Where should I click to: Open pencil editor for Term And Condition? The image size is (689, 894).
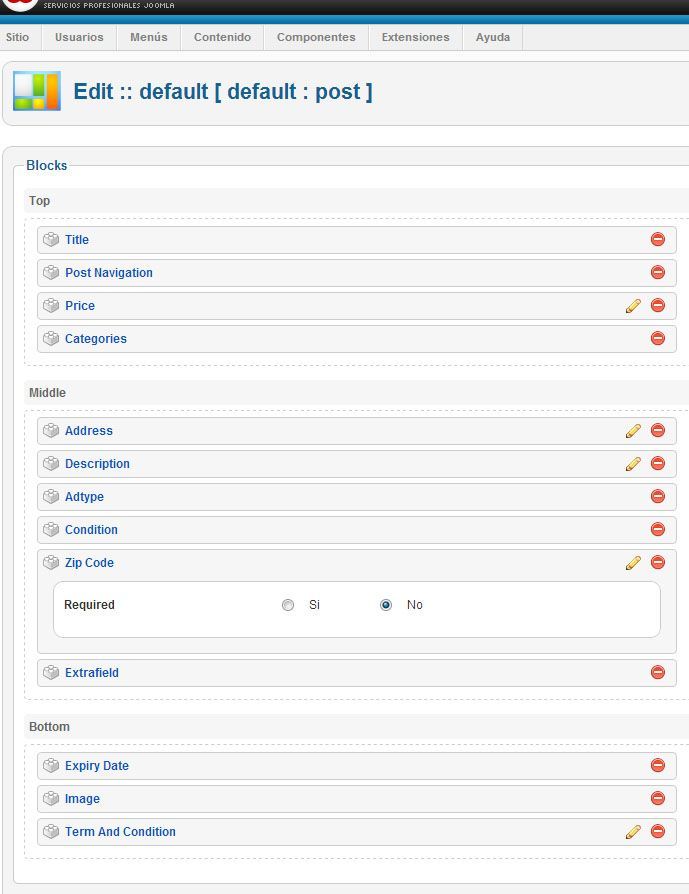pyautogui.click(x=633, y=832)
